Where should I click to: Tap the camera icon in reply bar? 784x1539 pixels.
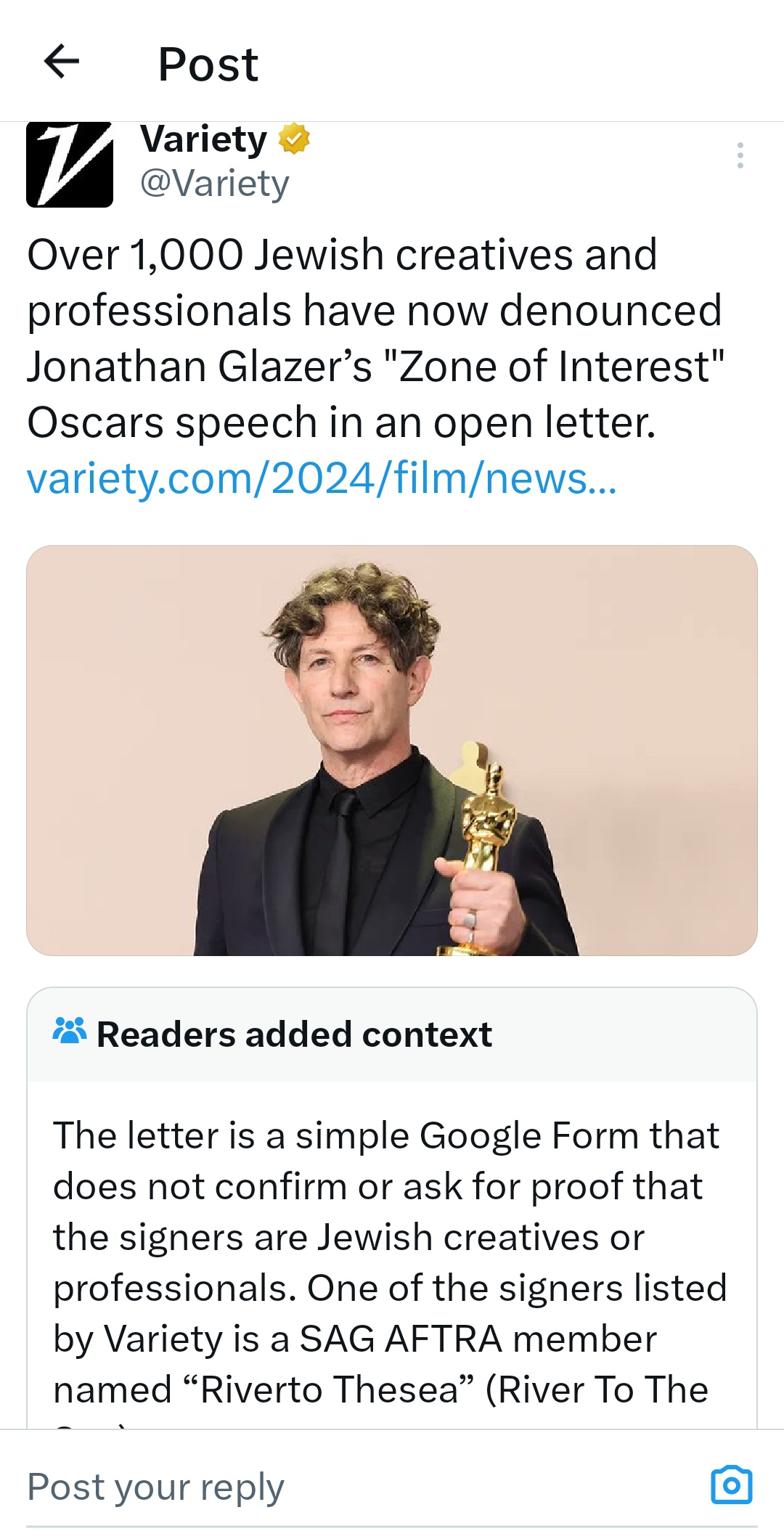[731, 1485]
